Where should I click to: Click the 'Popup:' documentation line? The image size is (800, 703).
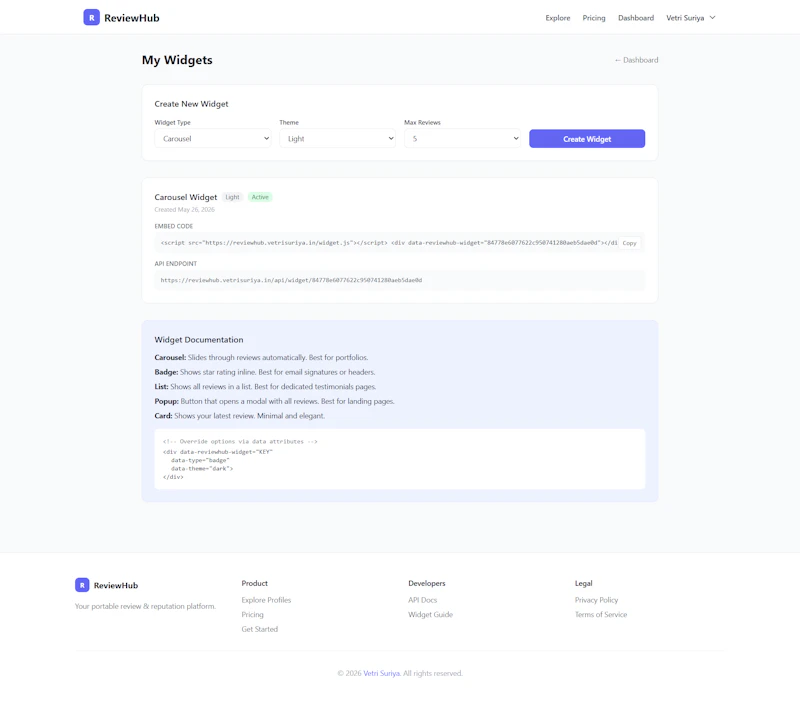tap(274, 401)
